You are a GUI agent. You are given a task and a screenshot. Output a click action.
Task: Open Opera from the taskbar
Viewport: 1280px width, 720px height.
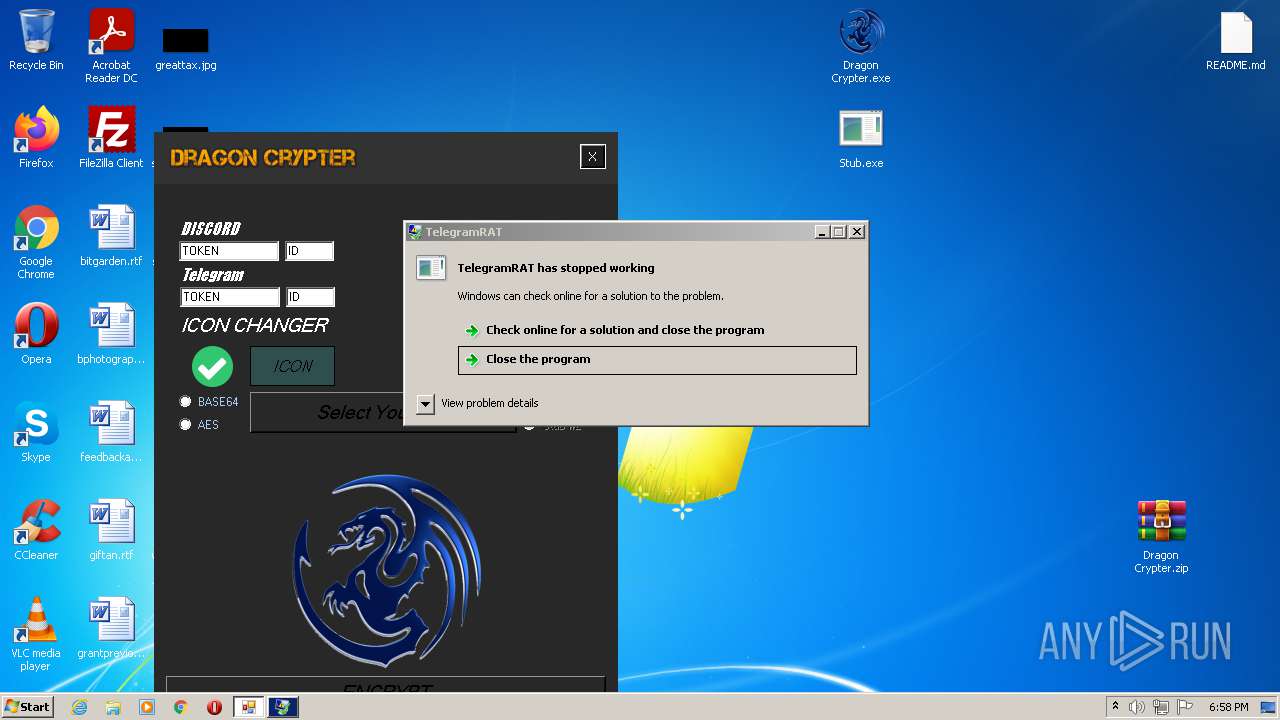(214, 707)
